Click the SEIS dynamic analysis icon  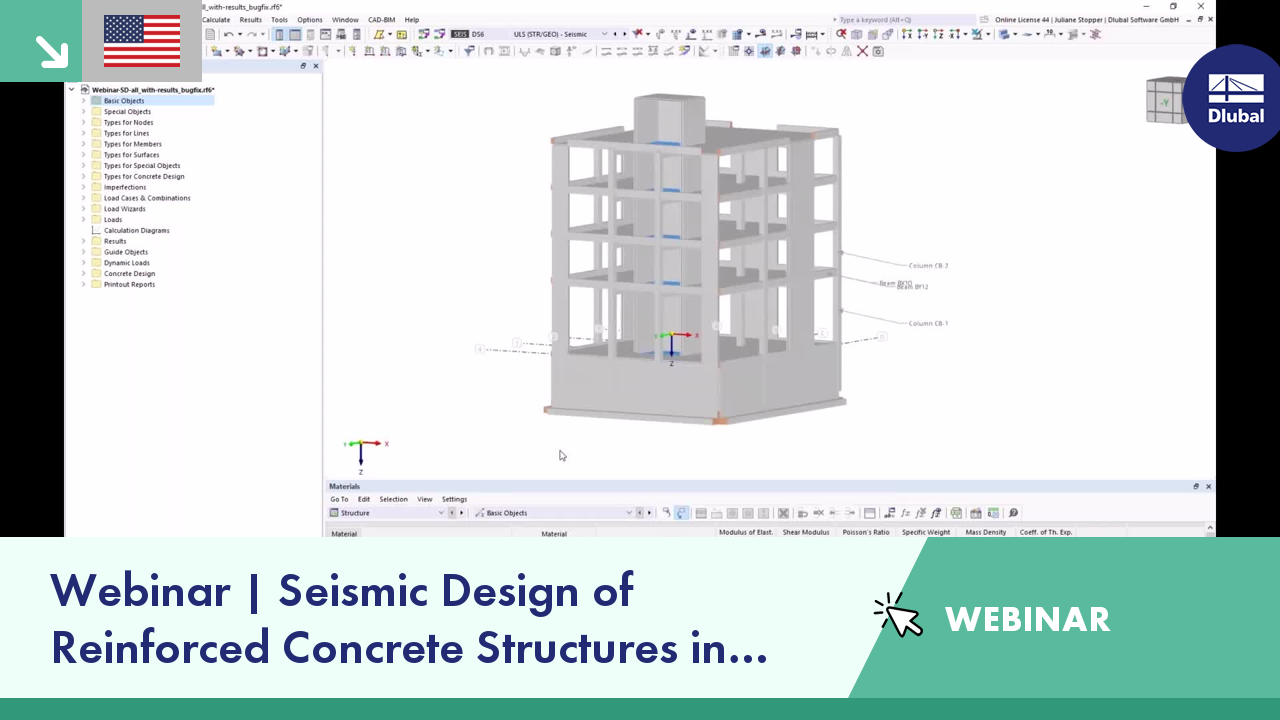(x=460, y=33)
